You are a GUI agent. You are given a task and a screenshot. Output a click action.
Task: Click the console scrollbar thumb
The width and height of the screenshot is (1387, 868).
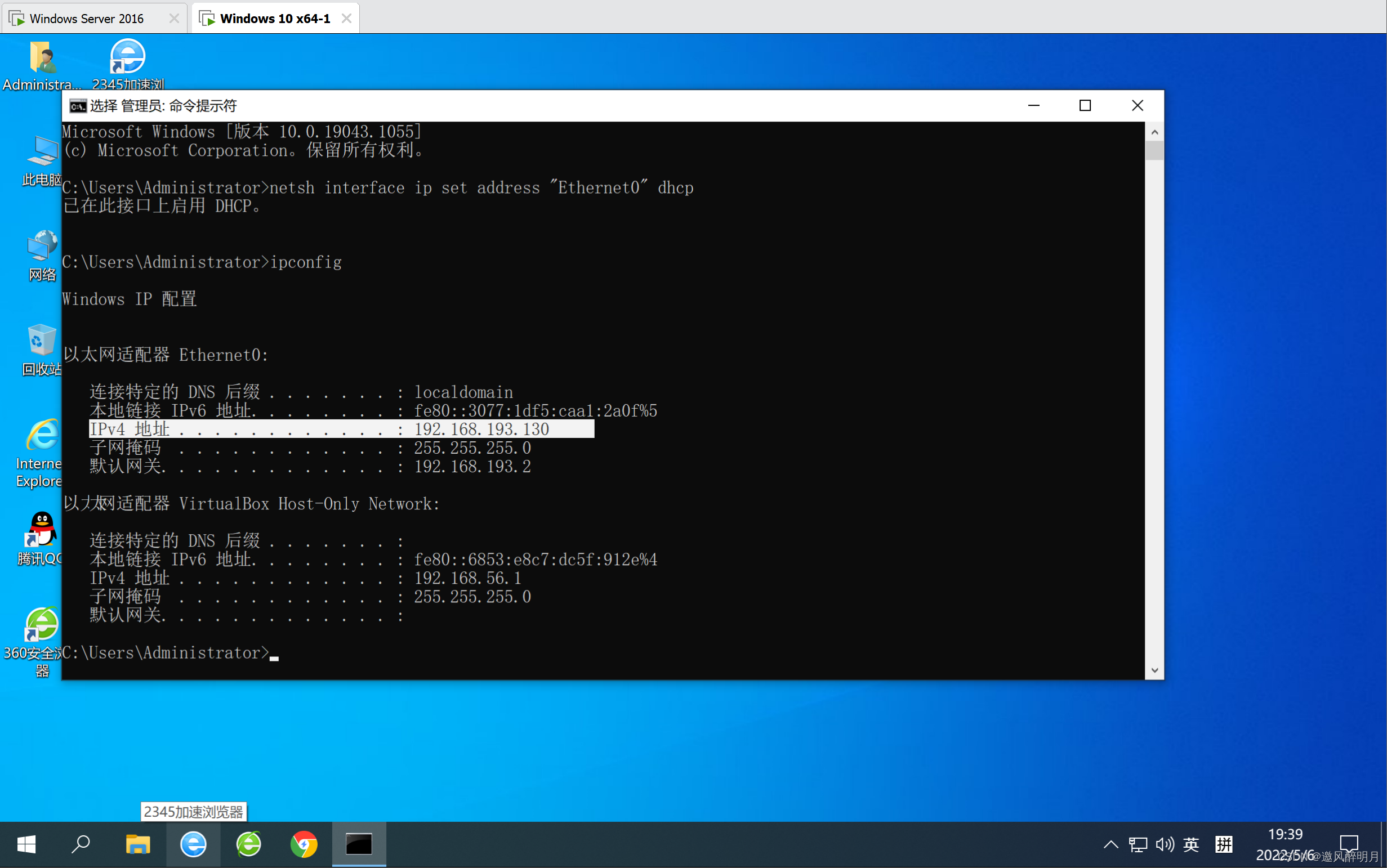pos(1154,150)
